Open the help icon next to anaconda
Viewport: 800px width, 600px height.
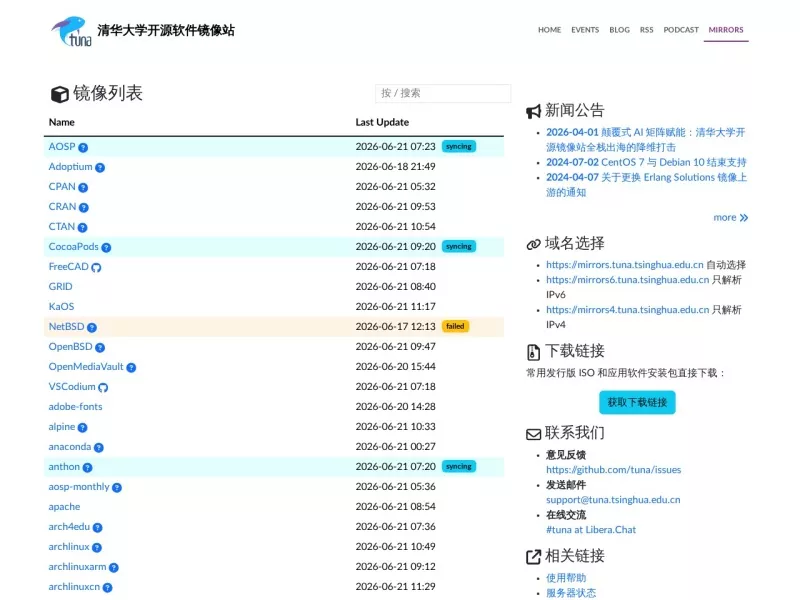tap(99, 447)
